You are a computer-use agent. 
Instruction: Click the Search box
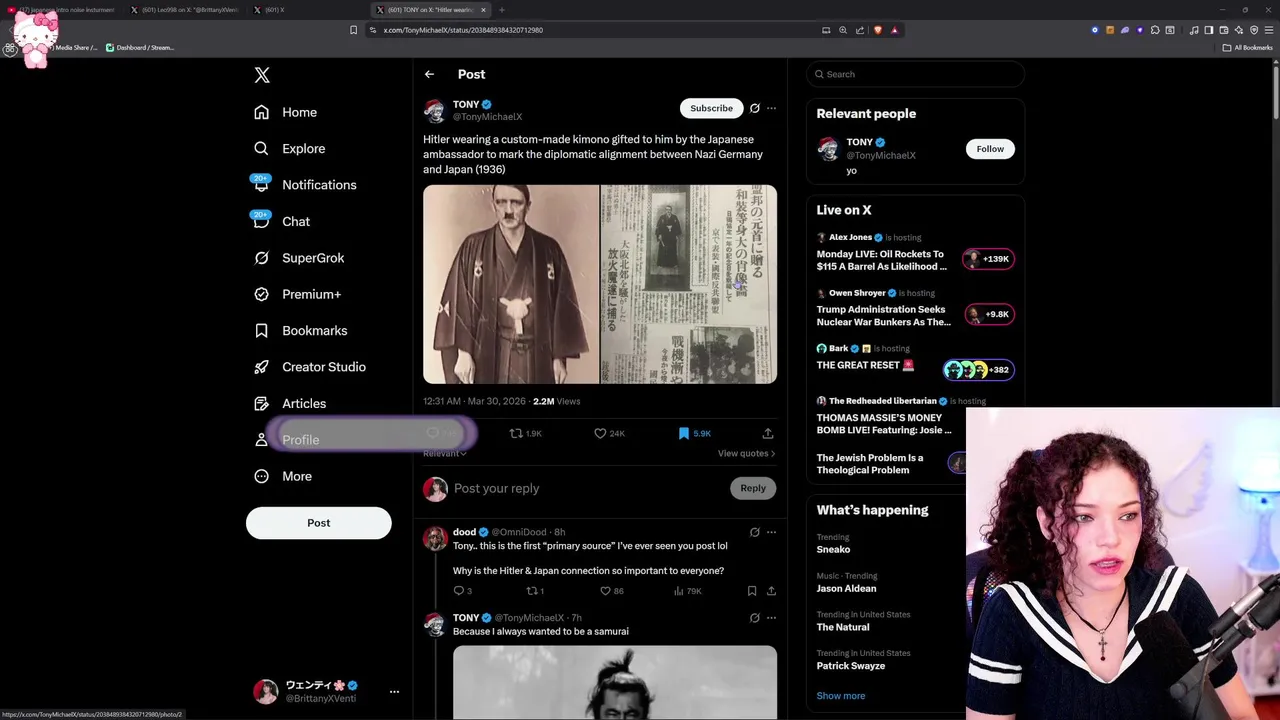coord(915,74)
